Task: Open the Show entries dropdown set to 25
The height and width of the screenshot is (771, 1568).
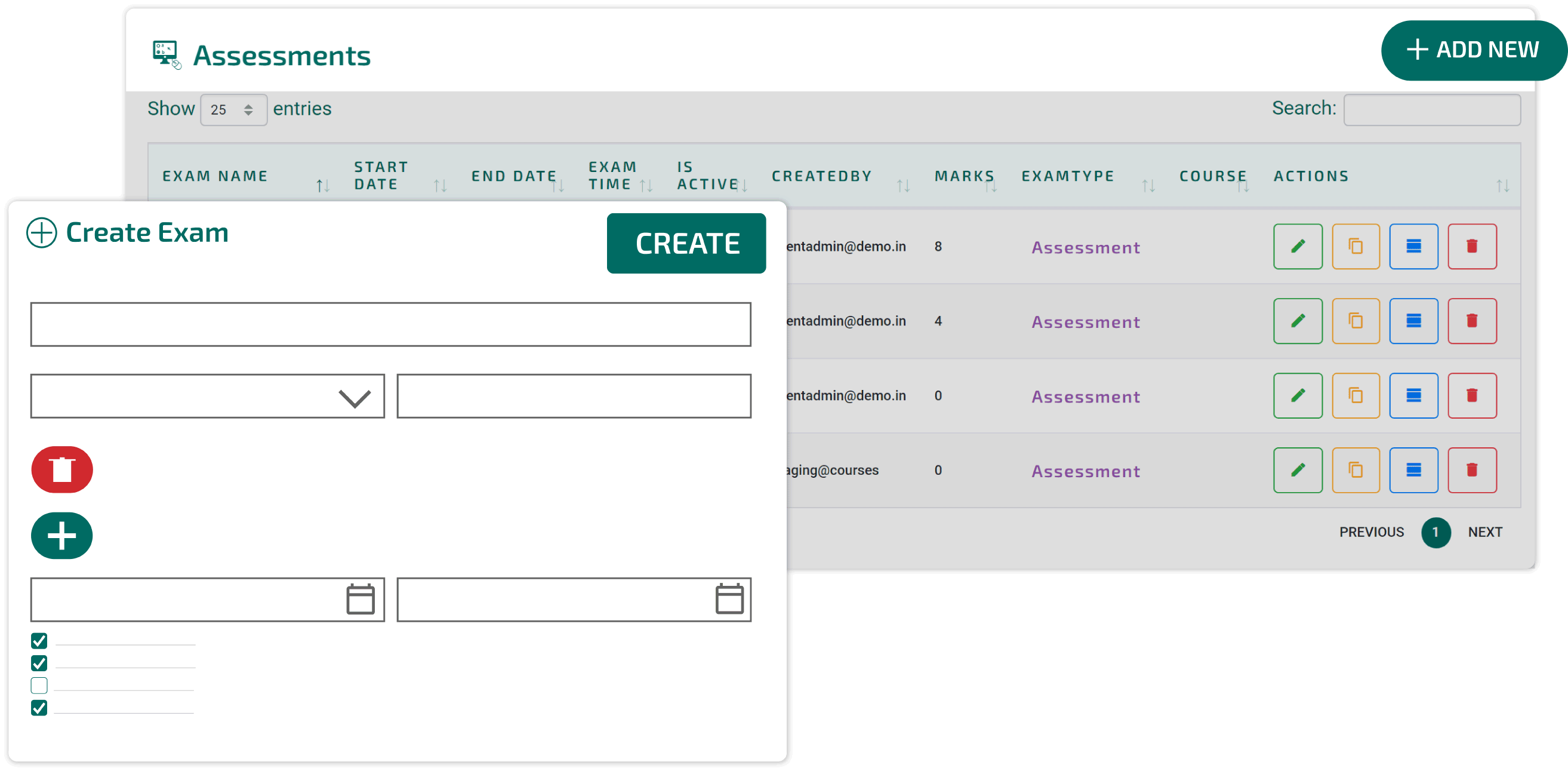Action: pyautogui.click(x=233, y=110)
